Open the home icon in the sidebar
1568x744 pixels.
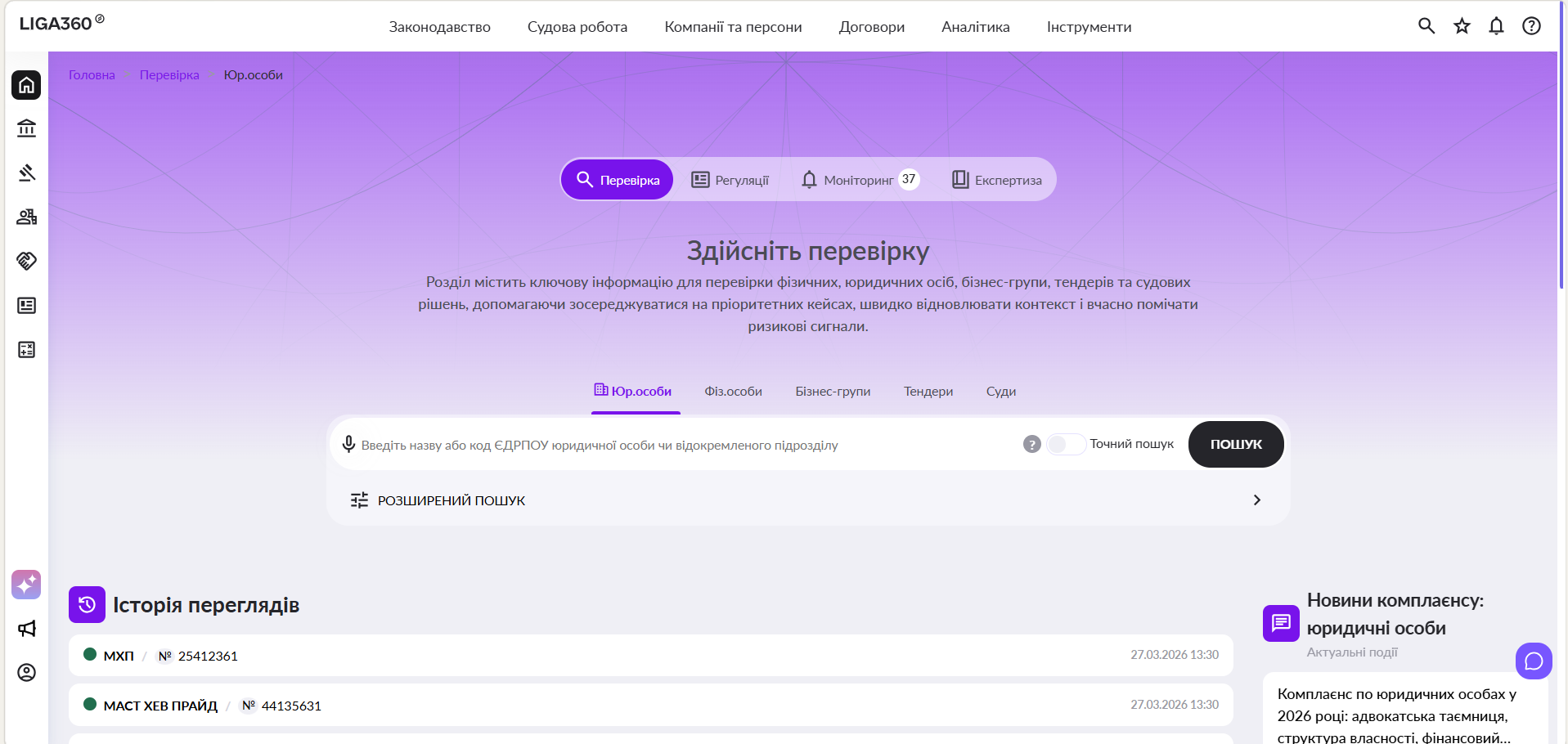[26, 85]
